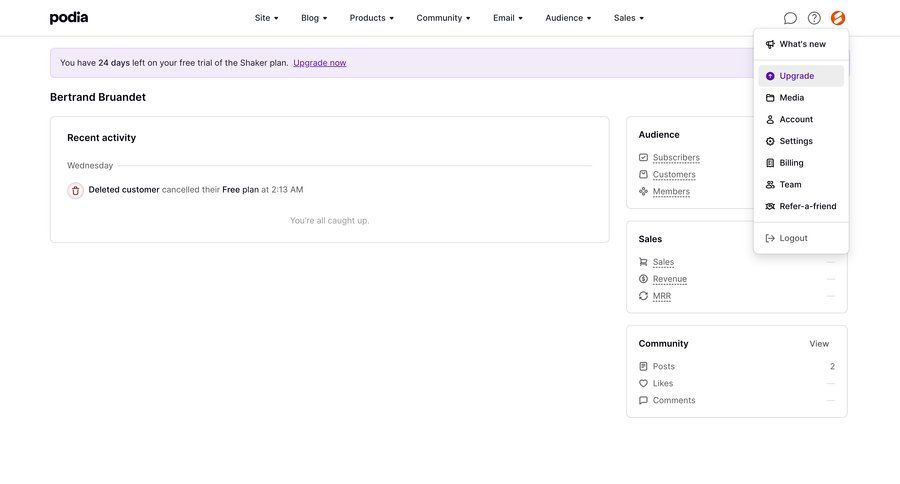Expand the Blog dropdown menu

pos(314,18)
